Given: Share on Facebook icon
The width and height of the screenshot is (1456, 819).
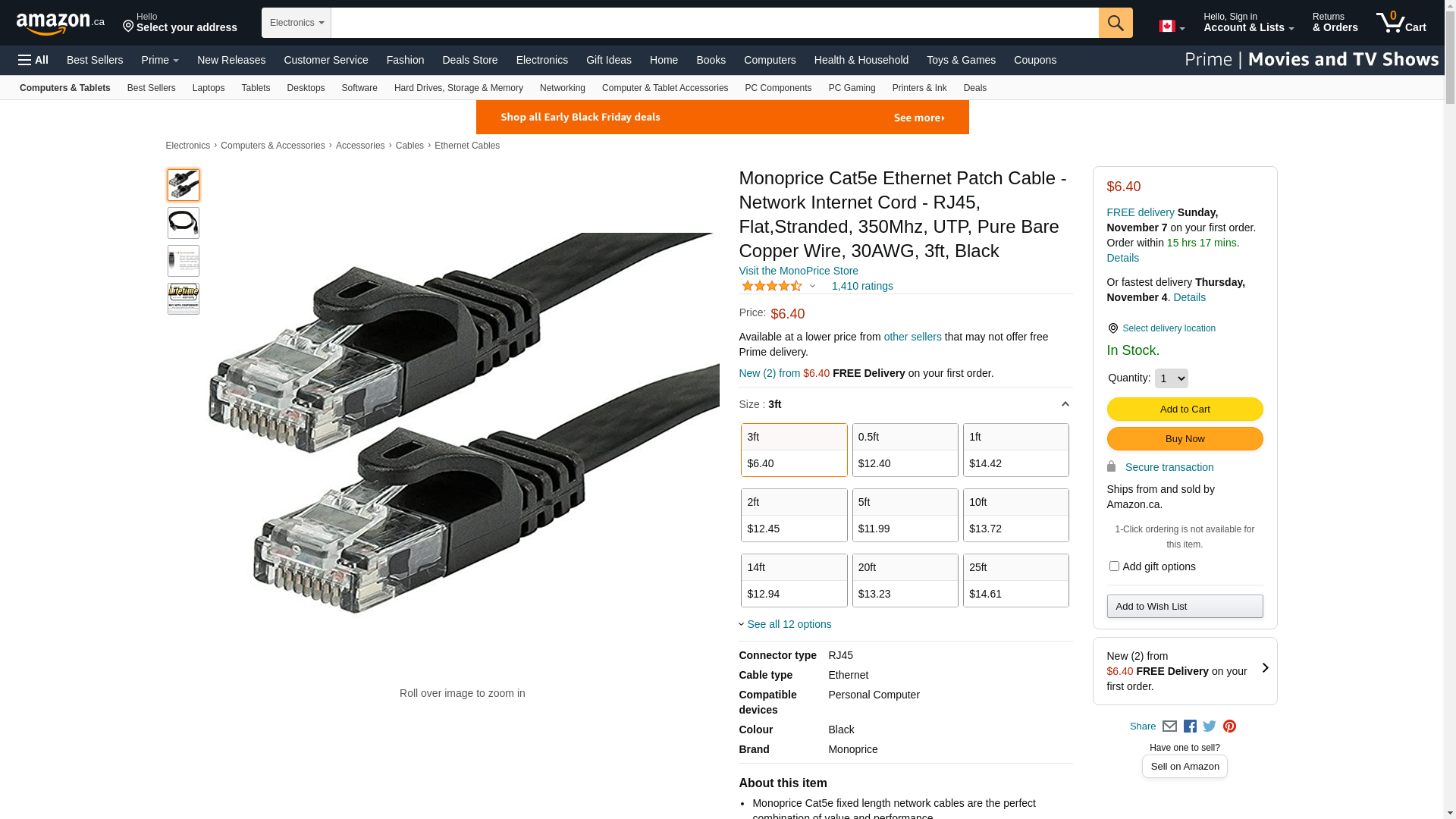Looking at the screenshot, I should pyautogui.click(x=1190, y=726).
